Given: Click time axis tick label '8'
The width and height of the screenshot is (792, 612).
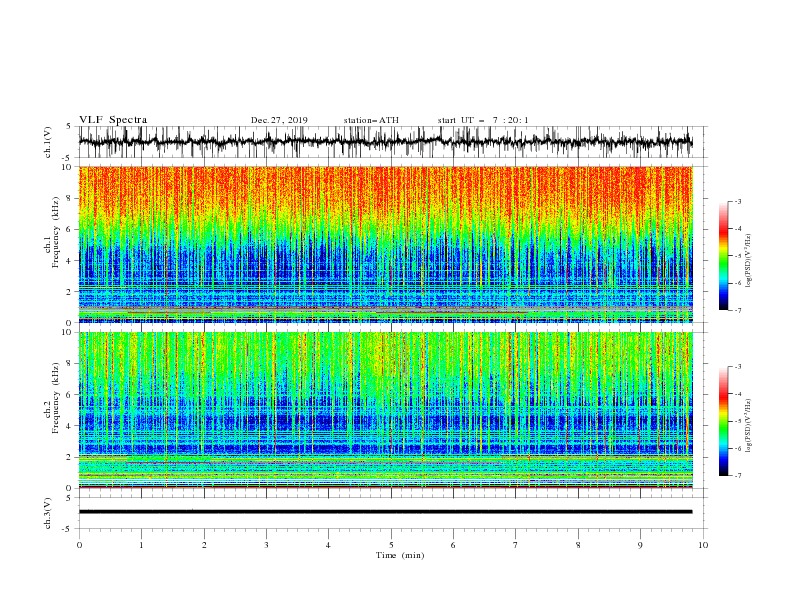Looking at the screenshot, I should [578, 545].
